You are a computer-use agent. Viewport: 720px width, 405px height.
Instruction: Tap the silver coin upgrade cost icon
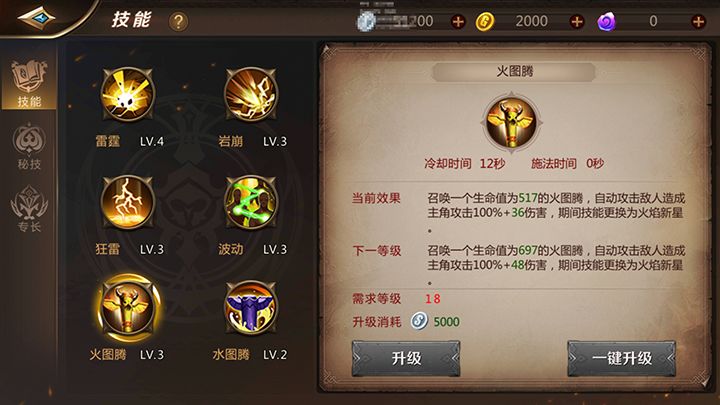click(419, 321)
